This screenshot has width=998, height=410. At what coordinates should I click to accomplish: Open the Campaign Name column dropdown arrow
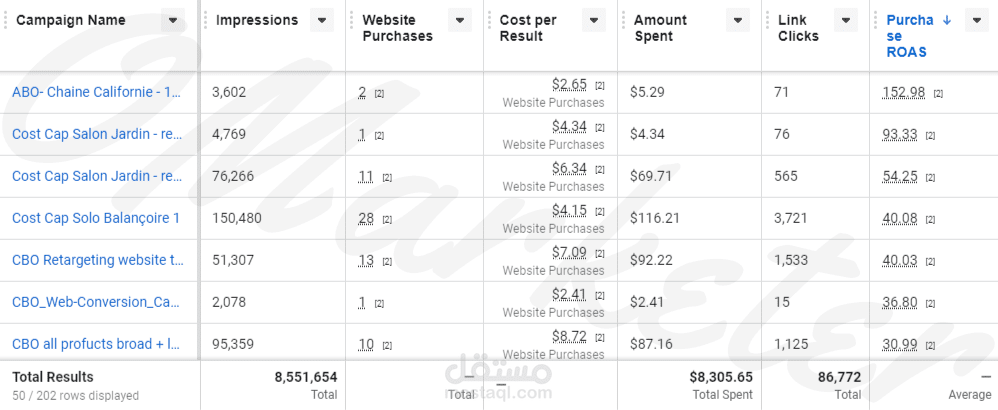172,20
